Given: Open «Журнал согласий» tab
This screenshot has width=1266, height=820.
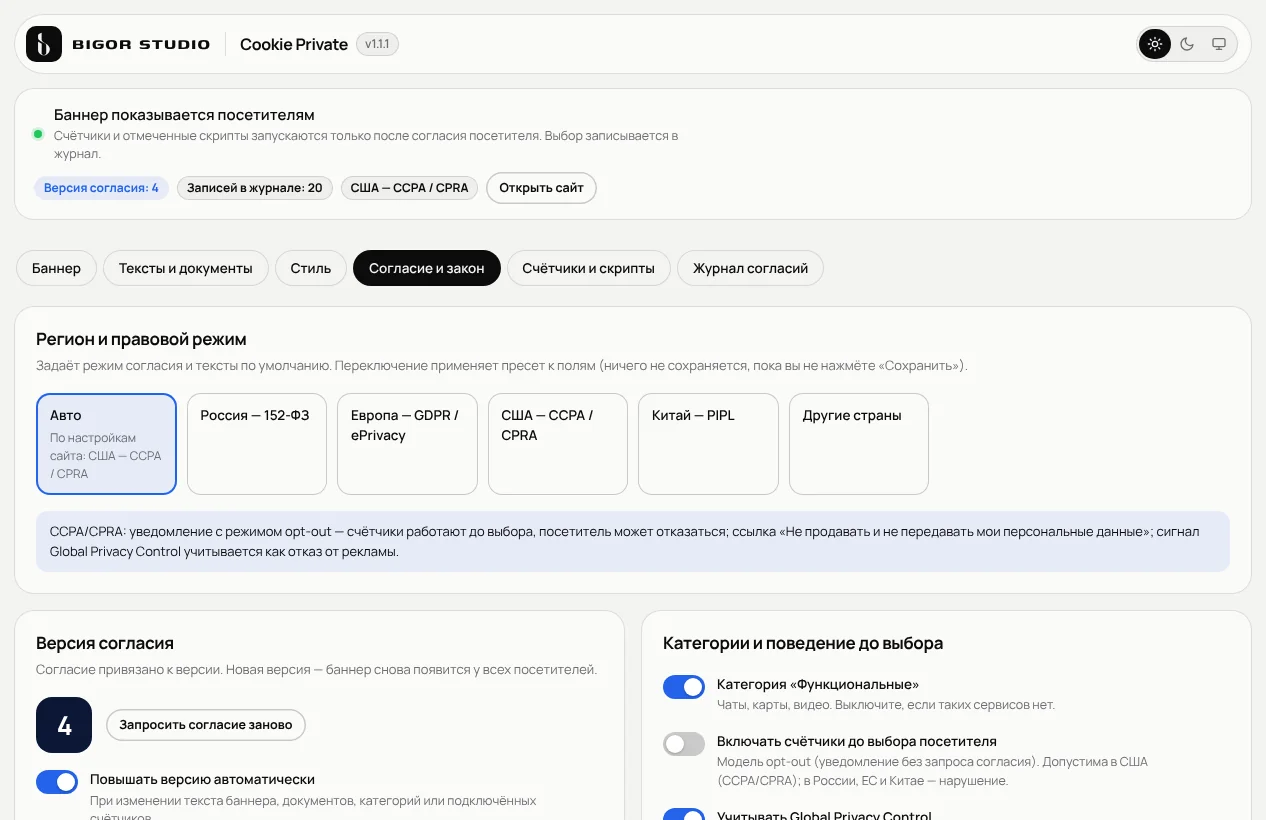Looking at the screenshot, I should pyautogui.click(x=751, y=268).
